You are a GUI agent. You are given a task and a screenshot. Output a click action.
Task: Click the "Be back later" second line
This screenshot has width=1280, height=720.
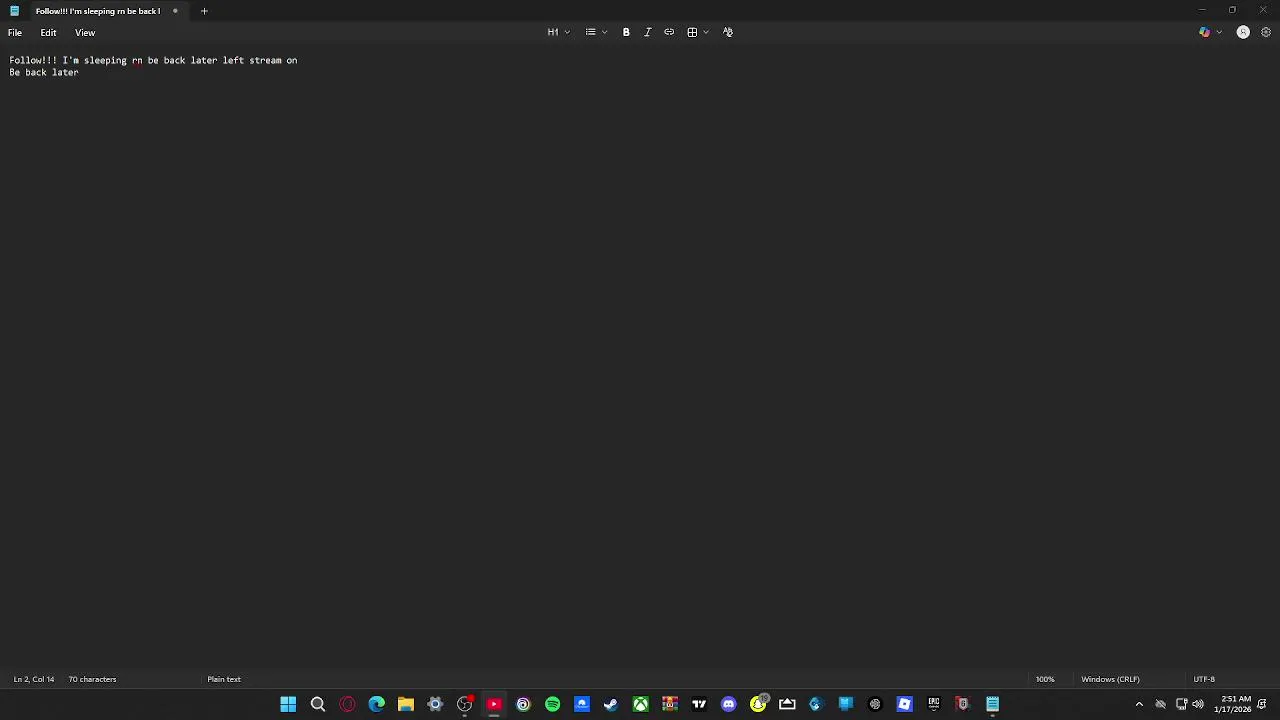click(x=44, y=72)
